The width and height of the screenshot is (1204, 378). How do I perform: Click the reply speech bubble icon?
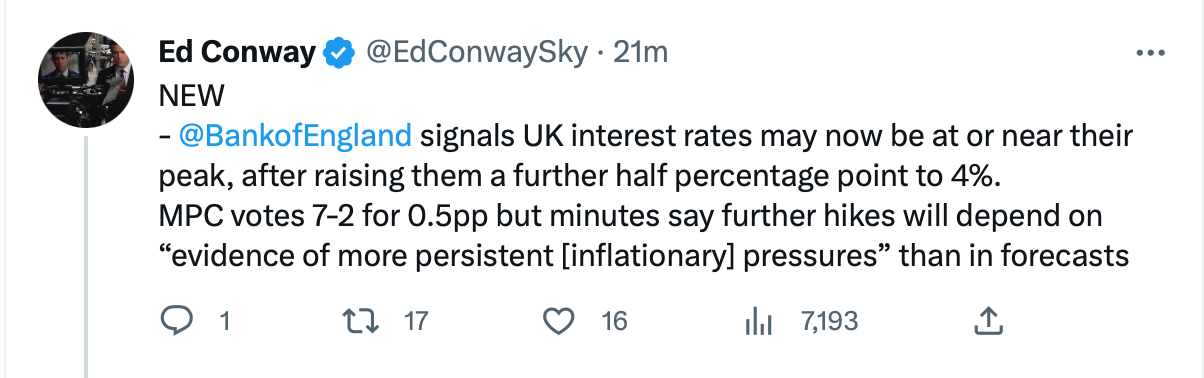177,321
